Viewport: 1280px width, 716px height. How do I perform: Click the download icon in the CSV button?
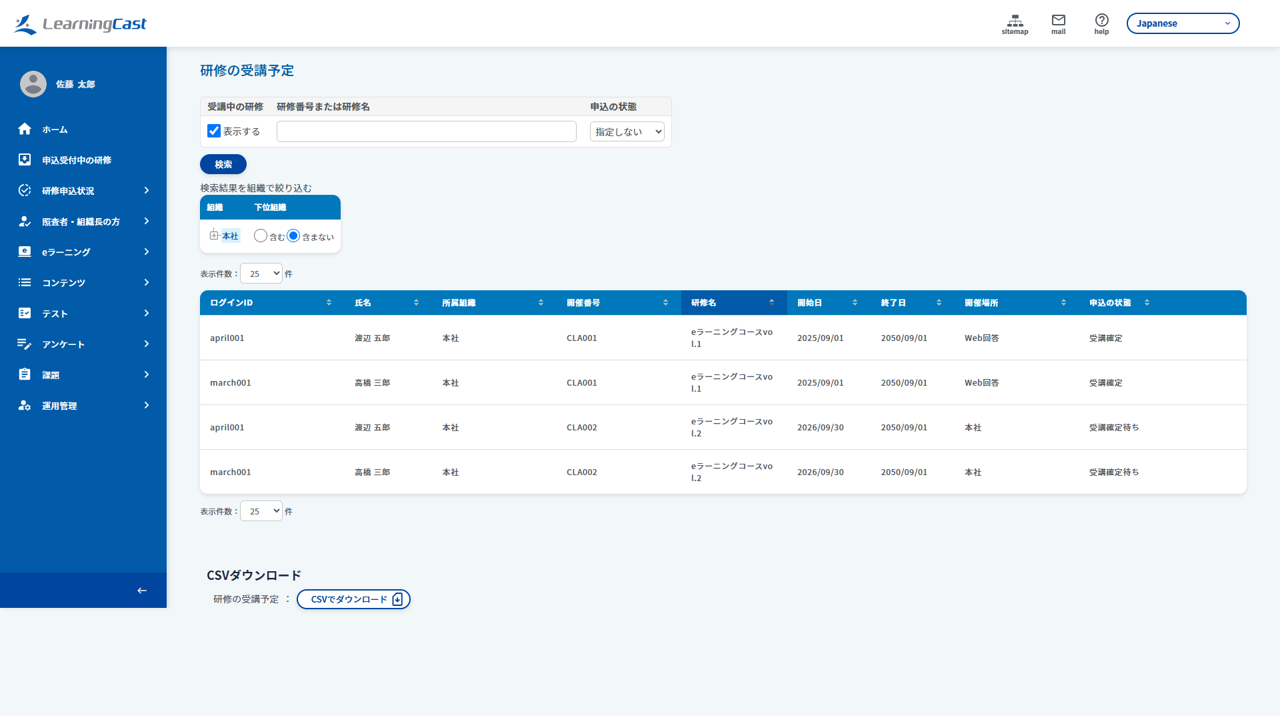(397, 599)
